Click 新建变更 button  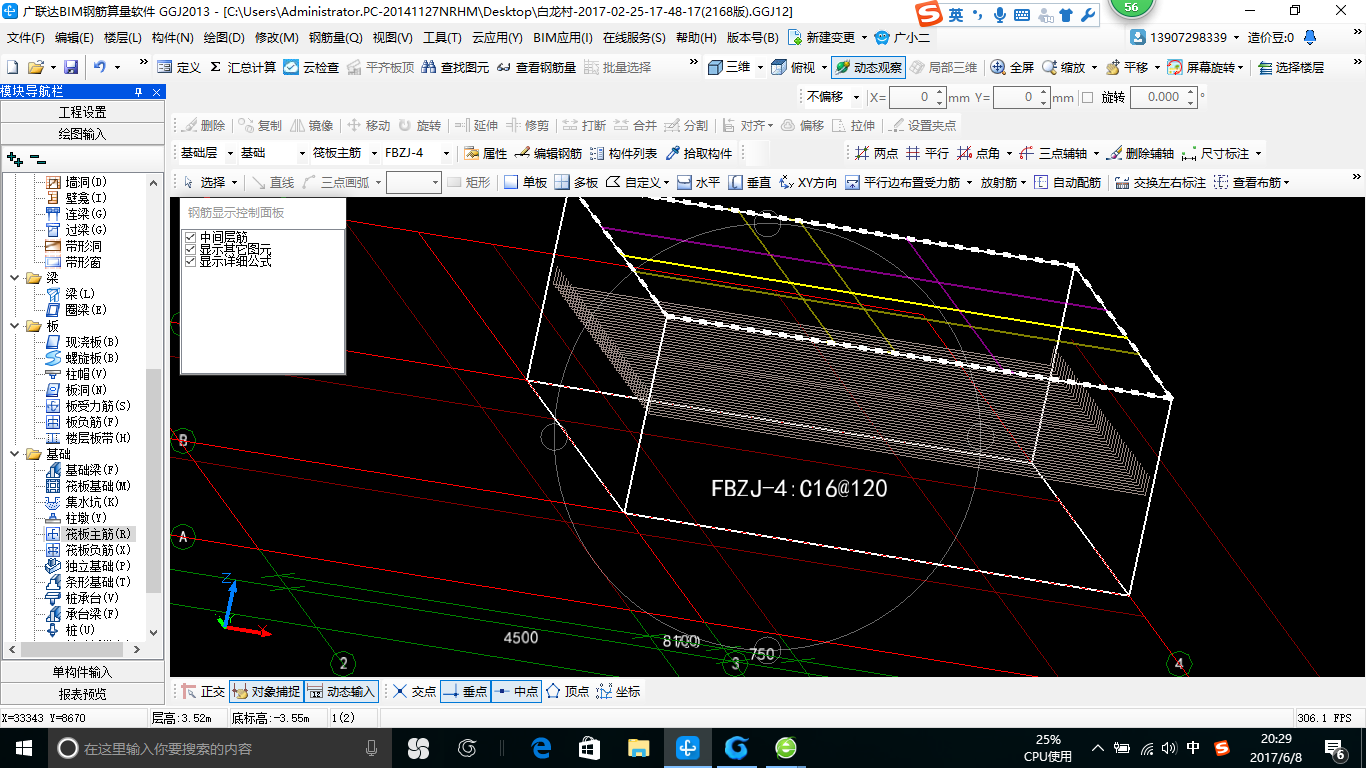822,38
